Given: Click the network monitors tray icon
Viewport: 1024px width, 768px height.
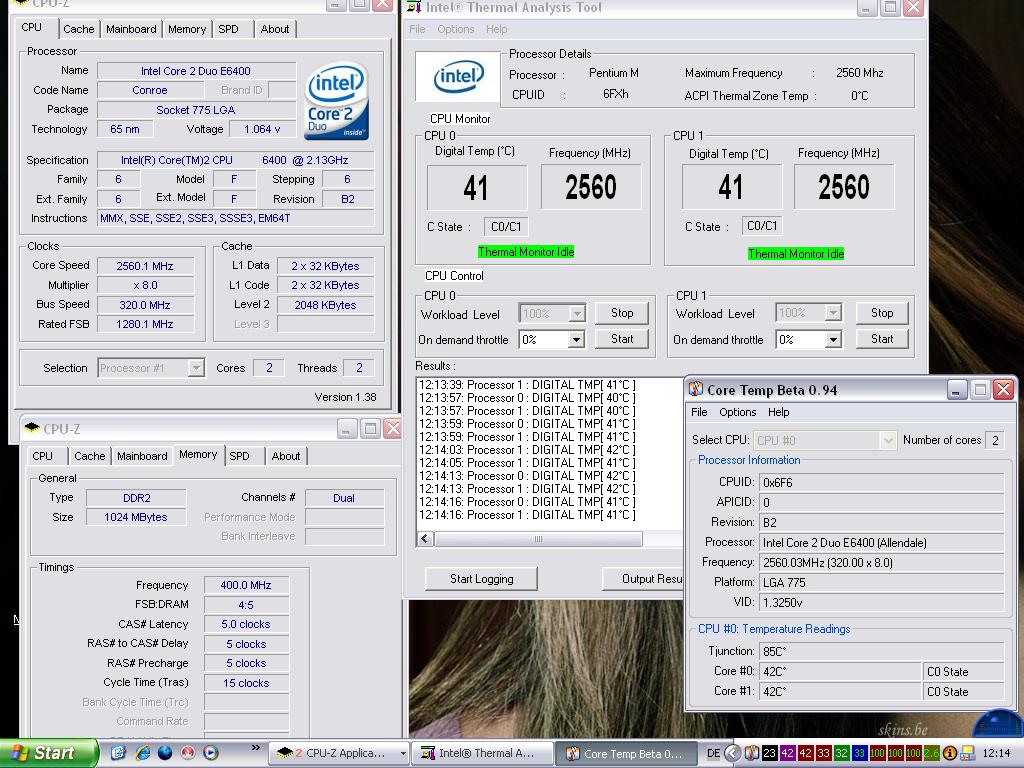Looking at the screenshot, I should point(968,753).
